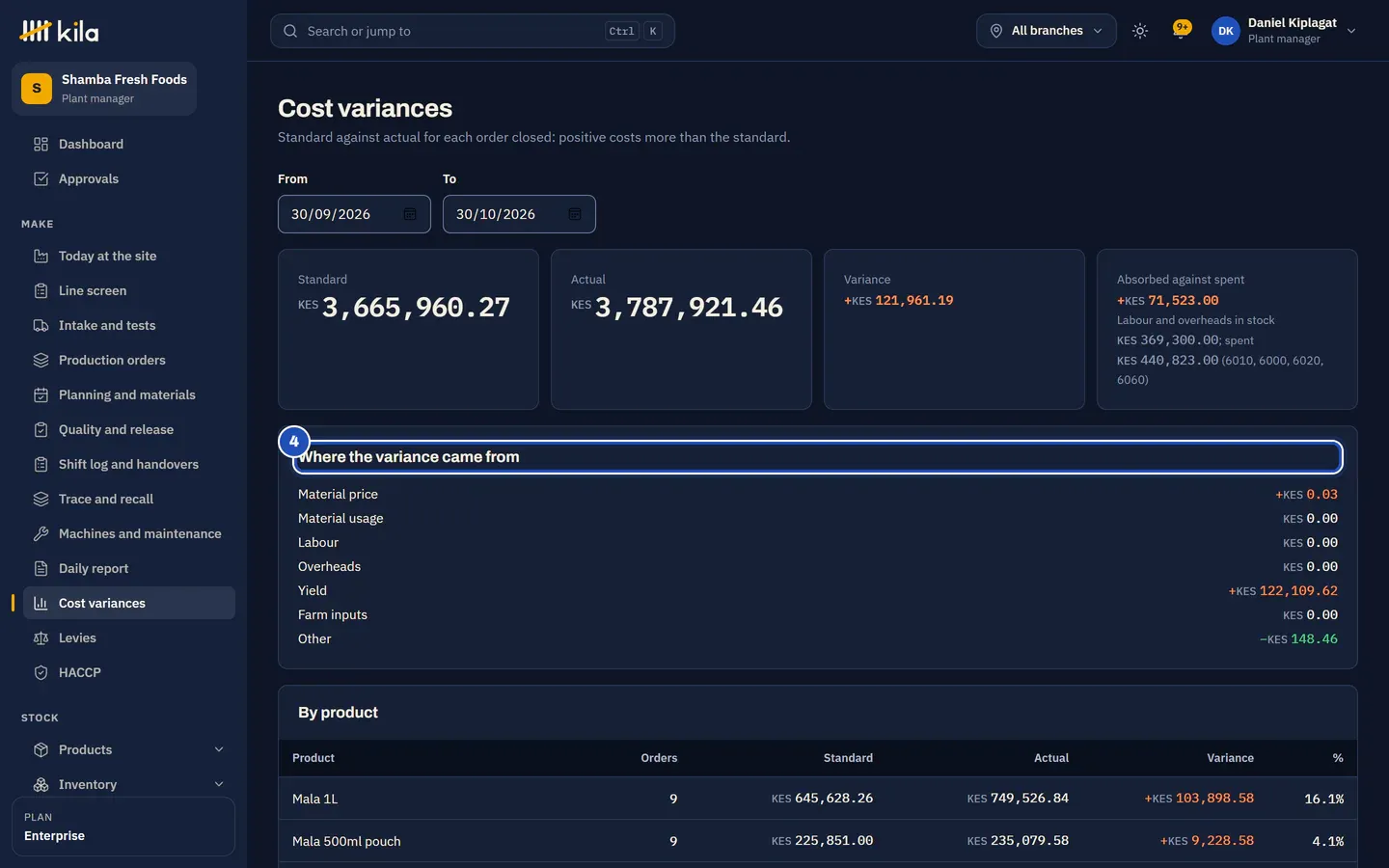This screenshot has width=1389, height=868.
Task: Open the Dashboard sidebar icon
Action: [x=41, y=144]
